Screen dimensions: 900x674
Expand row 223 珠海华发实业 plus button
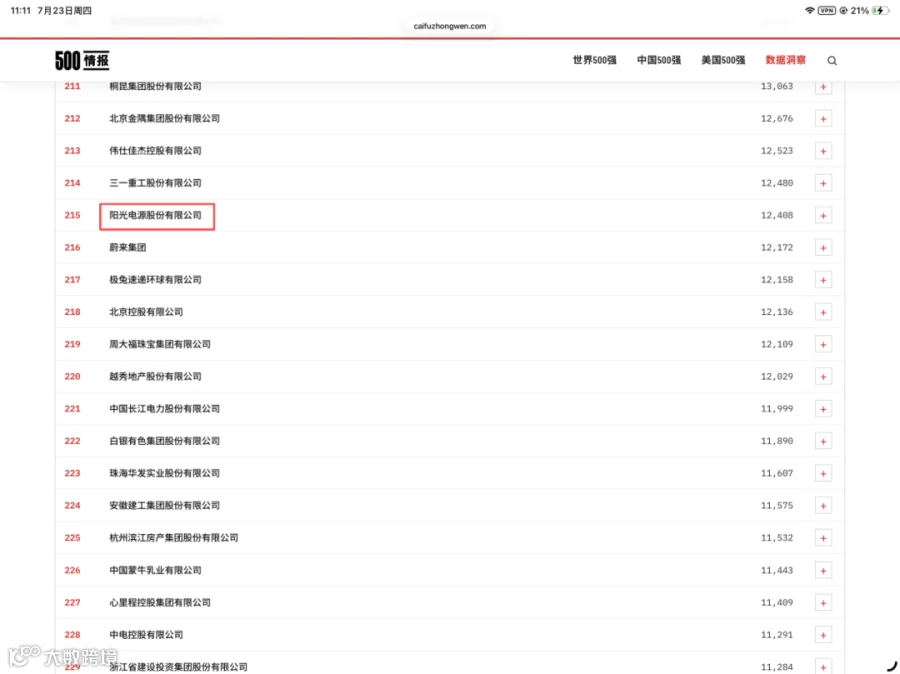point(823,474)
